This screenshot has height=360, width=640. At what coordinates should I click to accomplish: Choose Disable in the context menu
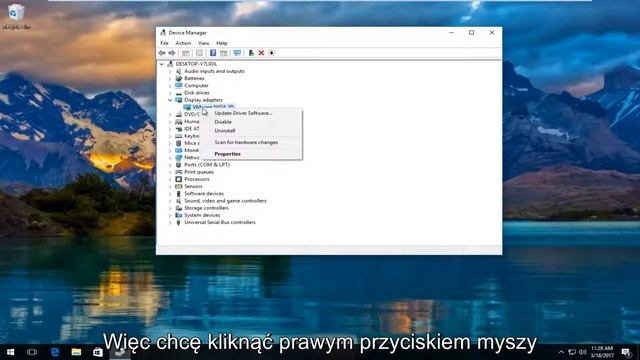[251, 122]
